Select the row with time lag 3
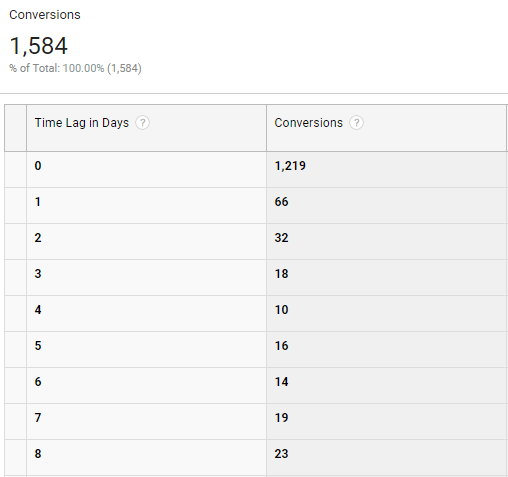Viewport: 508px width, 477px height. pos(256,277)
